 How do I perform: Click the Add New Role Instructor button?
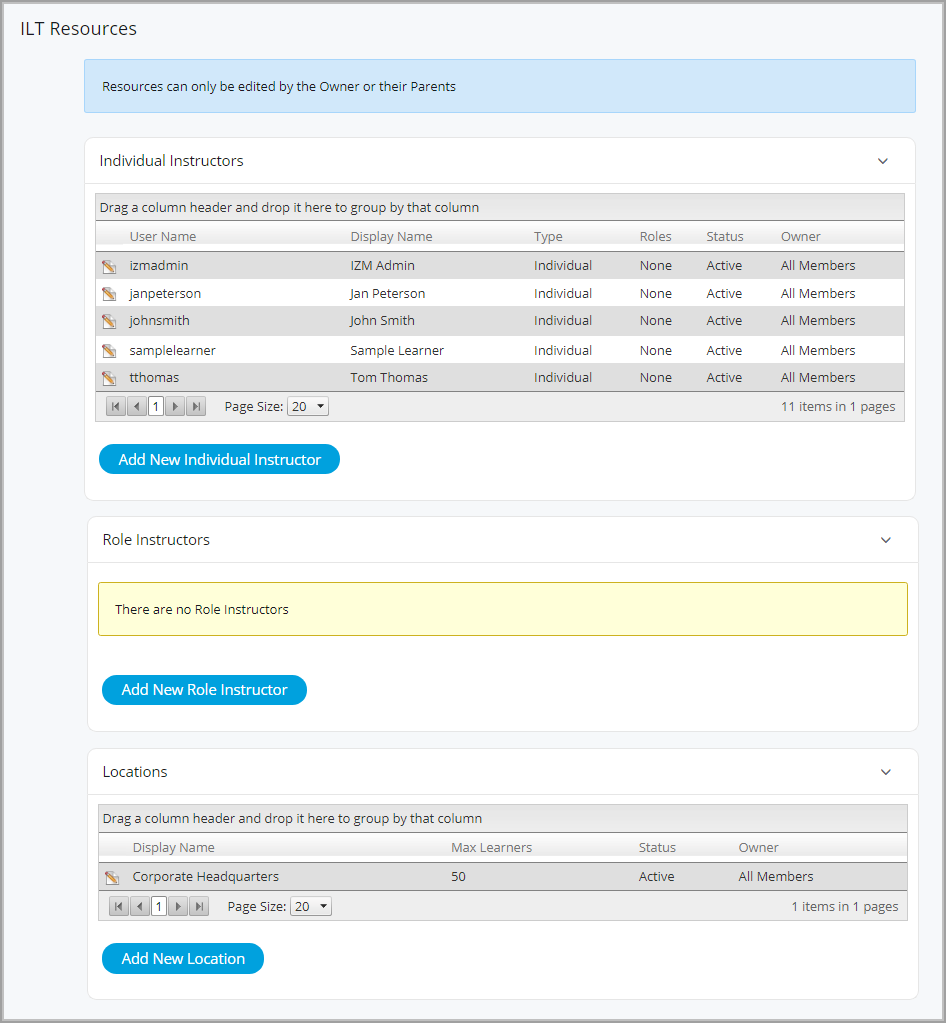(204, 689)
